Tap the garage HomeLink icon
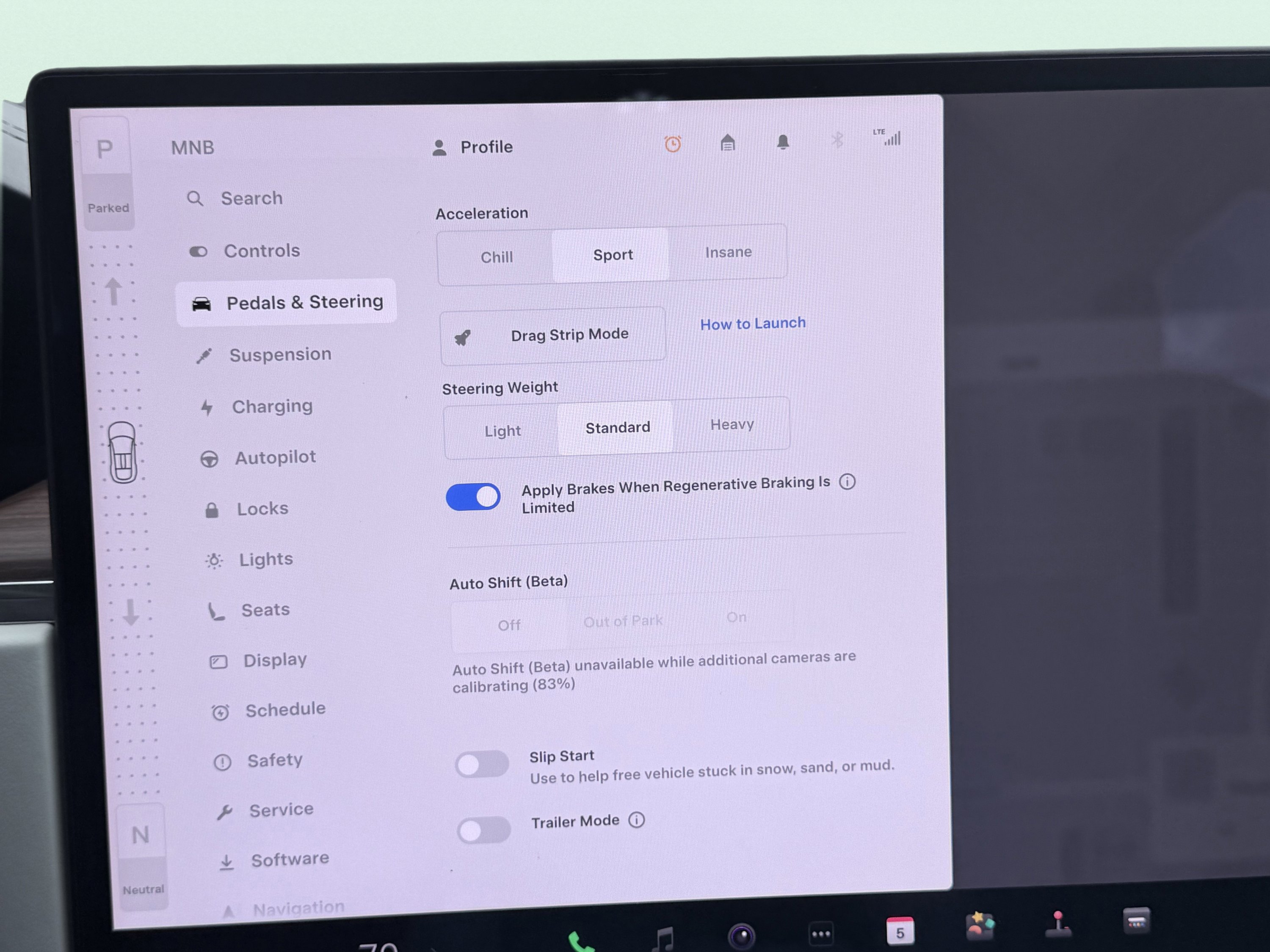The image size is (1270, 952). point(727,142)
